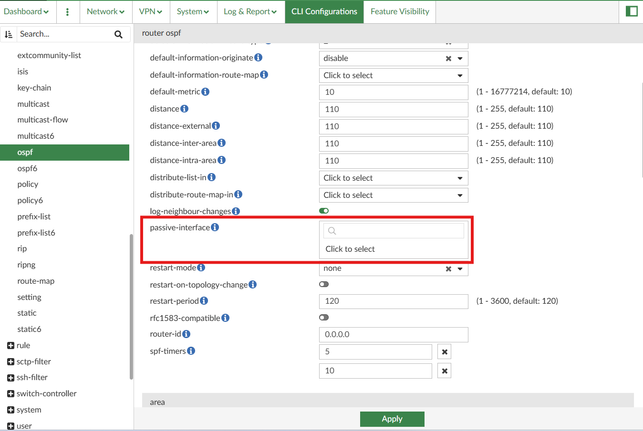Remove the first spf-timers value 5
643x431 pixels.
point(444,352)
